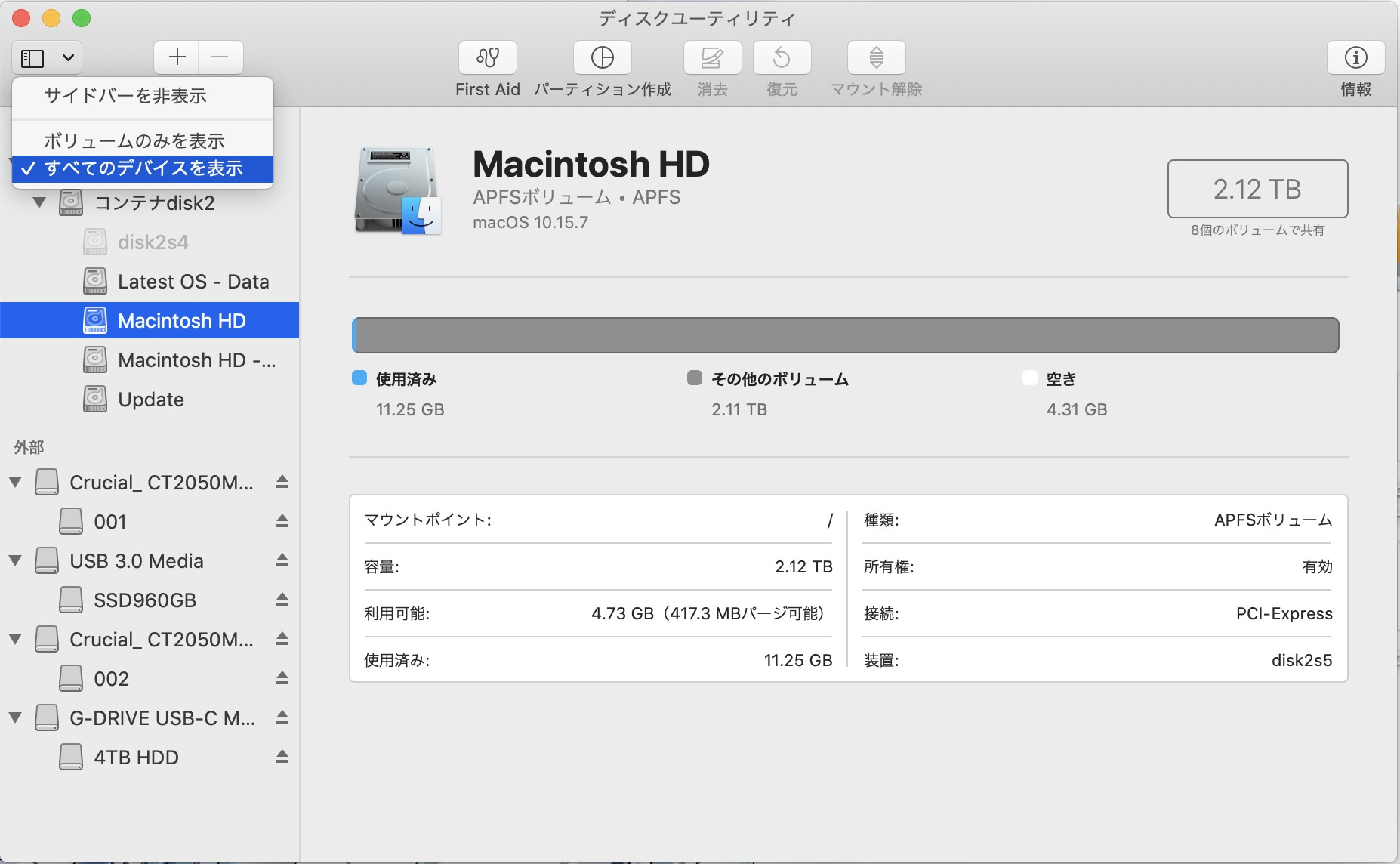The width and height of the screenshot is (1400, 864).
Task: Click the minus remove-volume button
Action: (220, 57)
